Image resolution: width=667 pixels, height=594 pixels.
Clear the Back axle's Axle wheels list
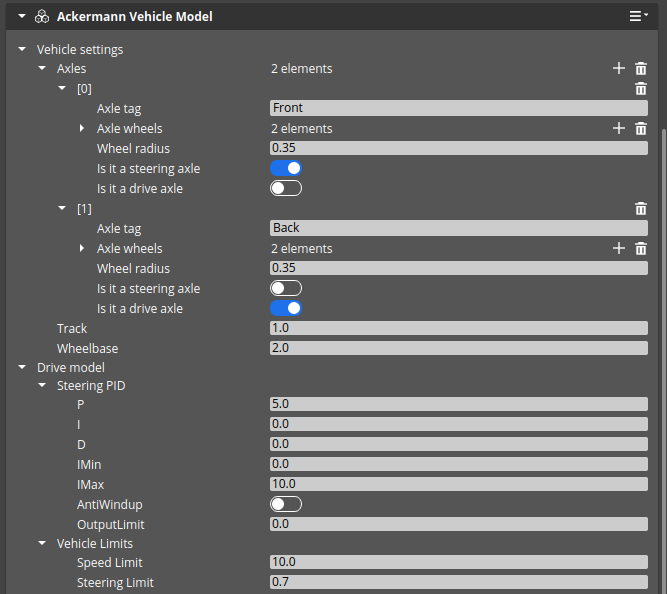click(641, 249)
